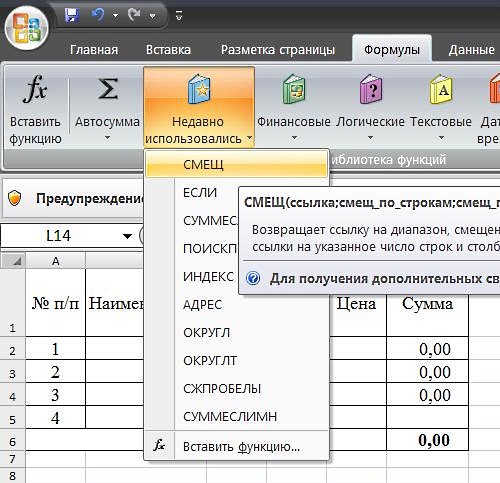Undo the last action

point(98,15)
